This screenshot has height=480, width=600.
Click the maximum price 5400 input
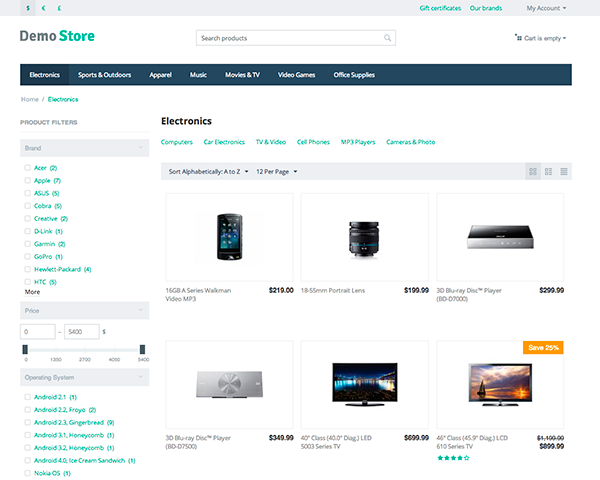point(82,331)
